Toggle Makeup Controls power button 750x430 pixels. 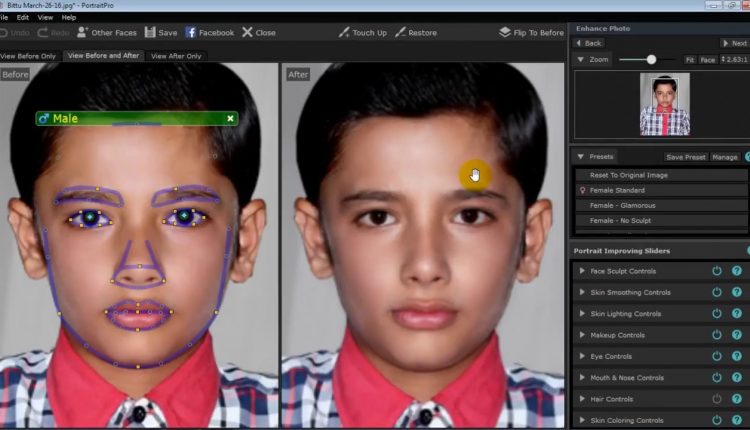point(717,335)
